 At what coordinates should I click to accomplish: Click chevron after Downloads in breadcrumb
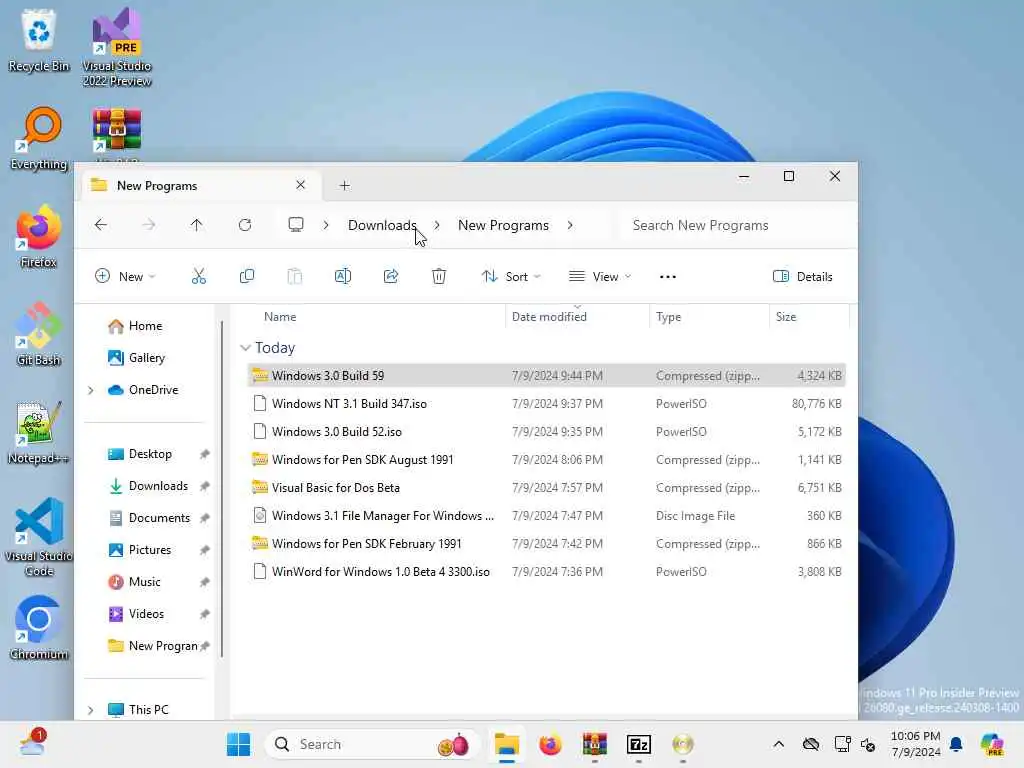point(437,225)
